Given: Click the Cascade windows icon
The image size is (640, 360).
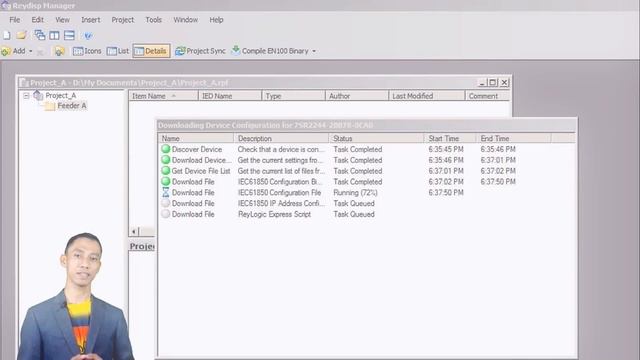Looking at the screenshot, I should click(x=40, y=35).
